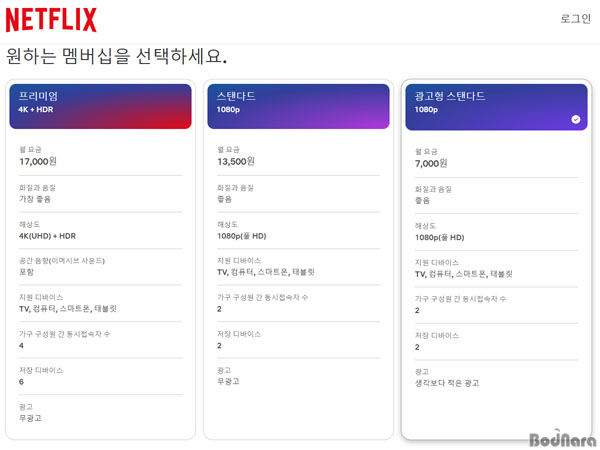Click 포함 spatial audio value
The width and height of the screenshot is (600, 450).
pyautogui.click(x=26, y=272)
